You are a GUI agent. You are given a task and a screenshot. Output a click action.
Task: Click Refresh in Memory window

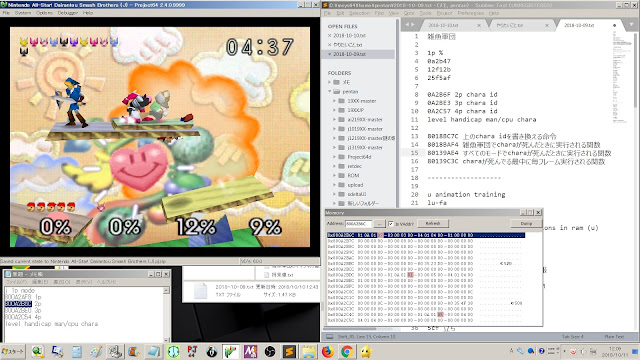pos(433,223)
